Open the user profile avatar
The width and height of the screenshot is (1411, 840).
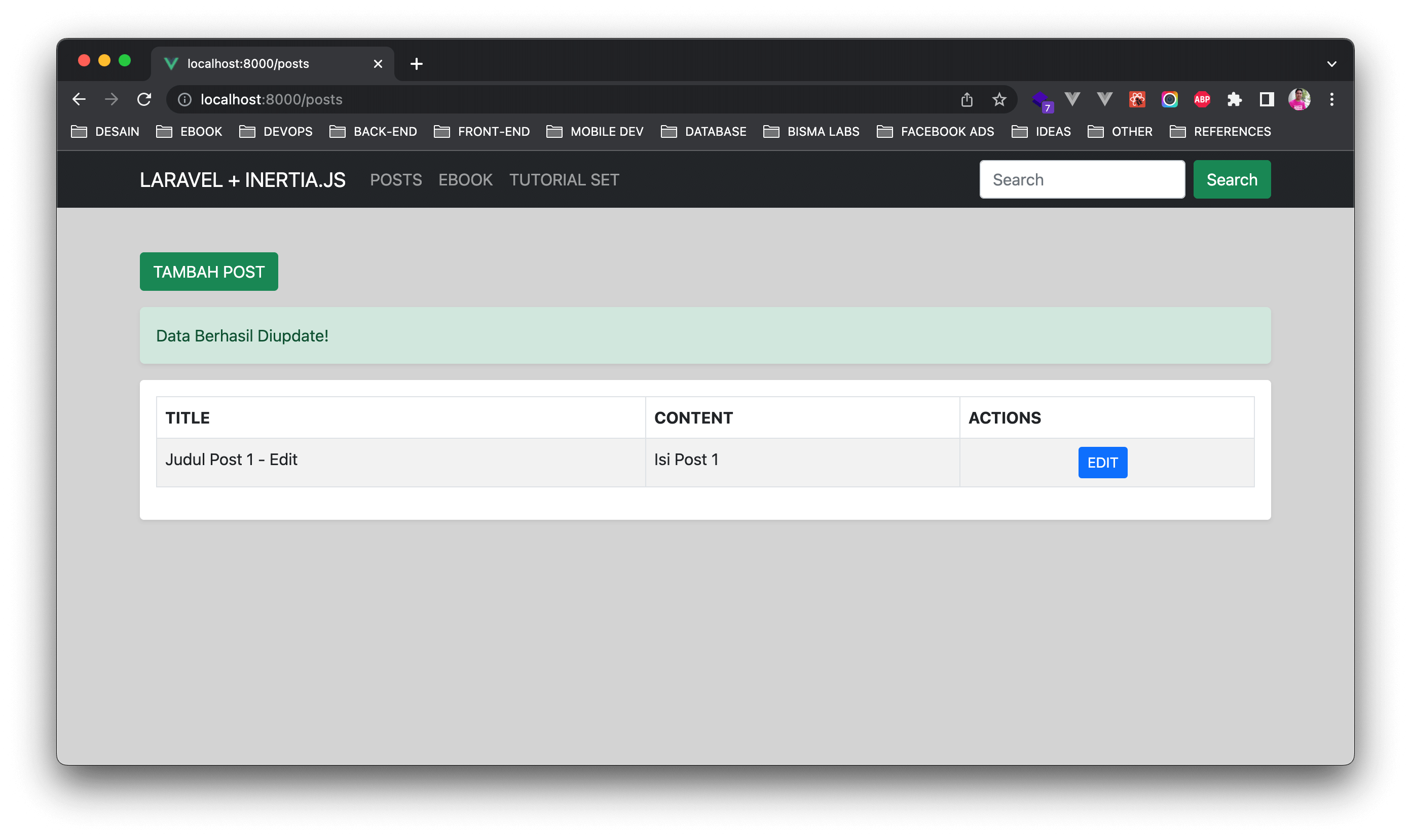(x=1299, y=100)
